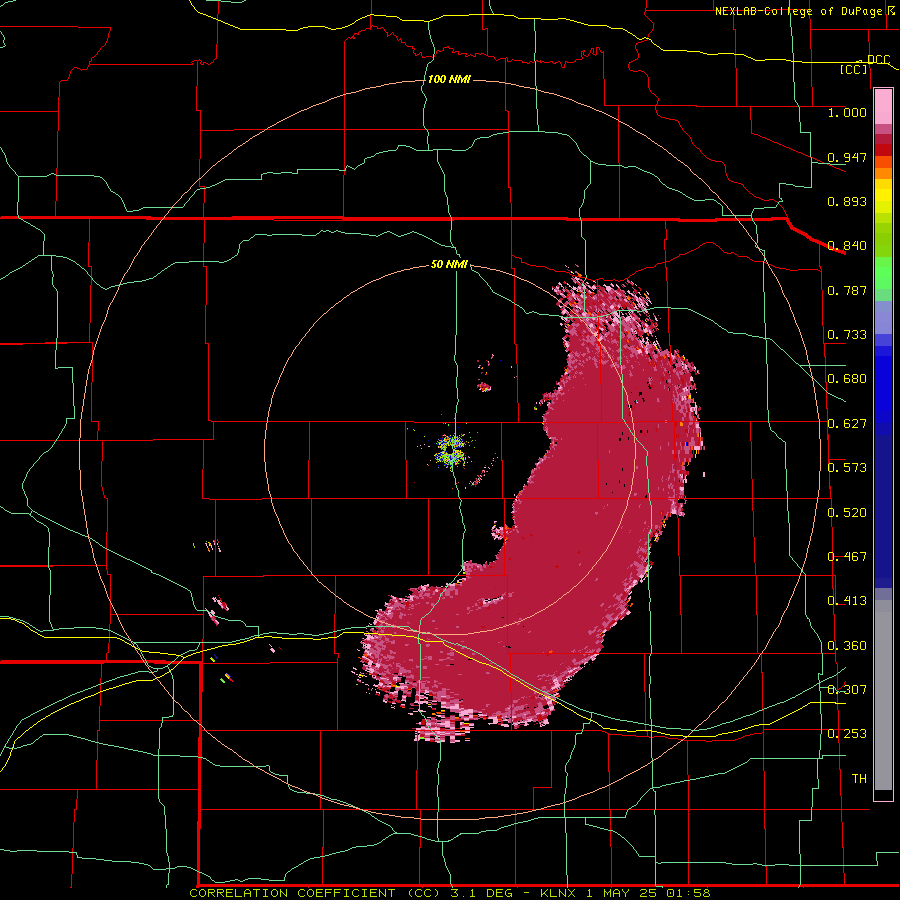Click the DCC label above the legend
This screenshot has width=900, height=900.
pyautogui.click(x=878, y=59)
